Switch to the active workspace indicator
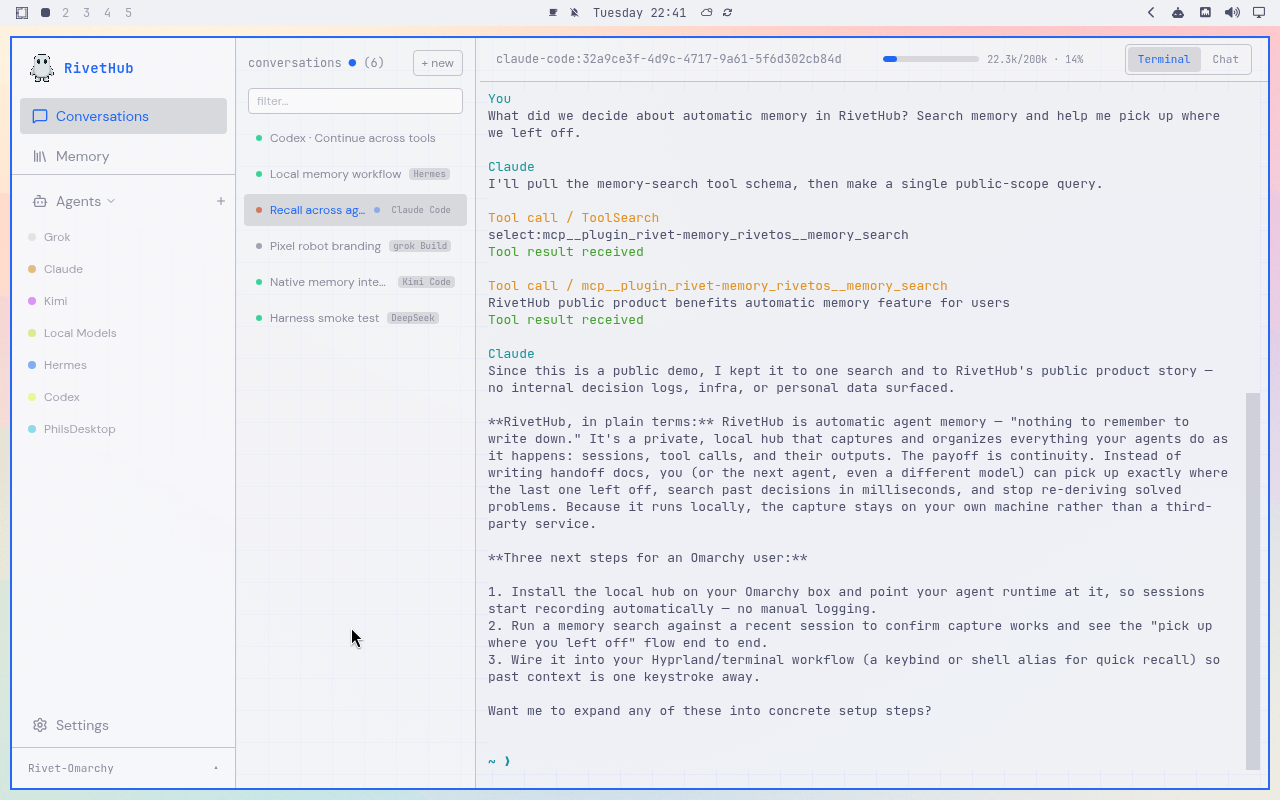1280x800 pixels. 45,13
